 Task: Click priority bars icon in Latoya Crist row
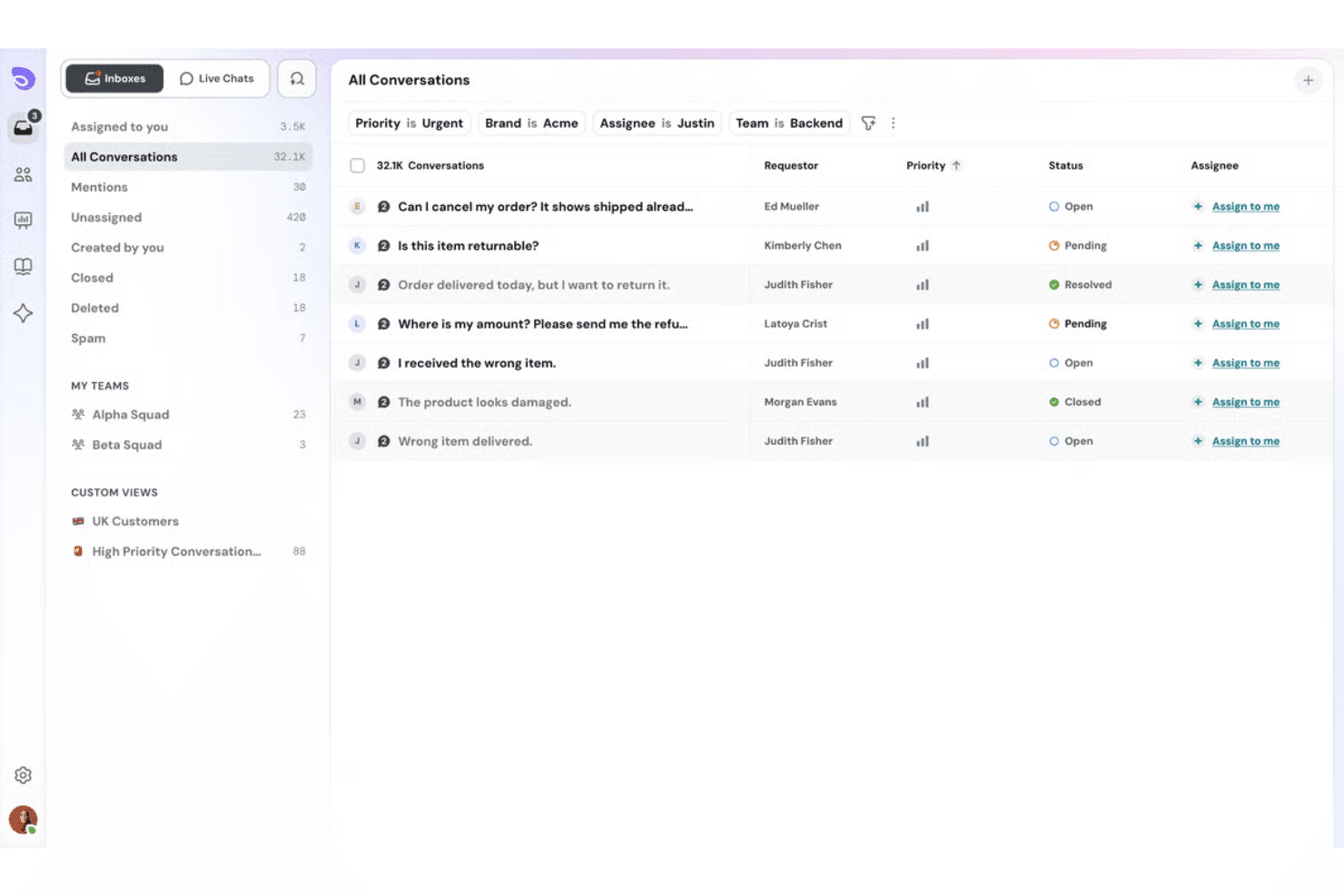923,324
